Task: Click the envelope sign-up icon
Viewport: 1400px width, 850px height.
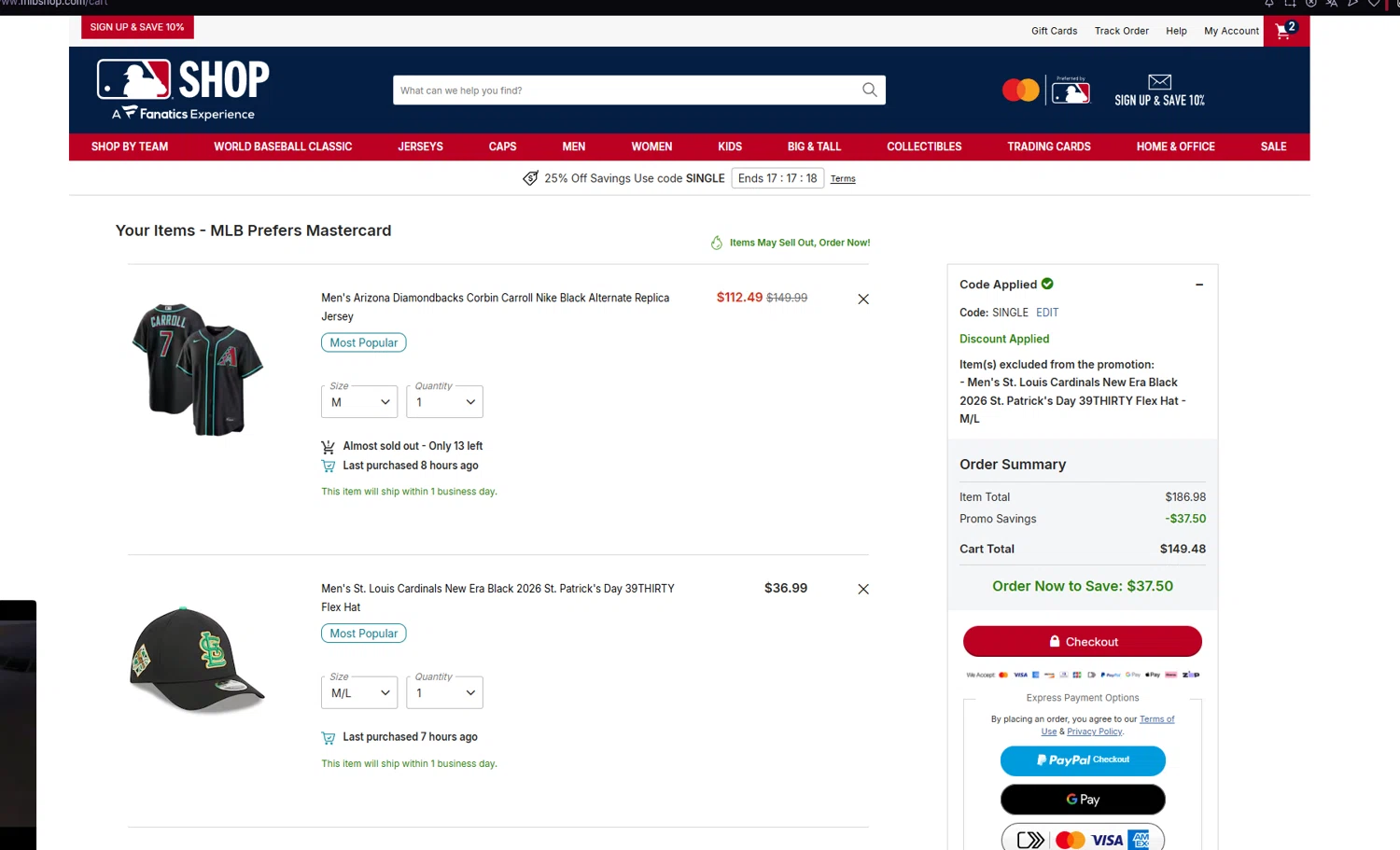Action: coord(1159,81)
